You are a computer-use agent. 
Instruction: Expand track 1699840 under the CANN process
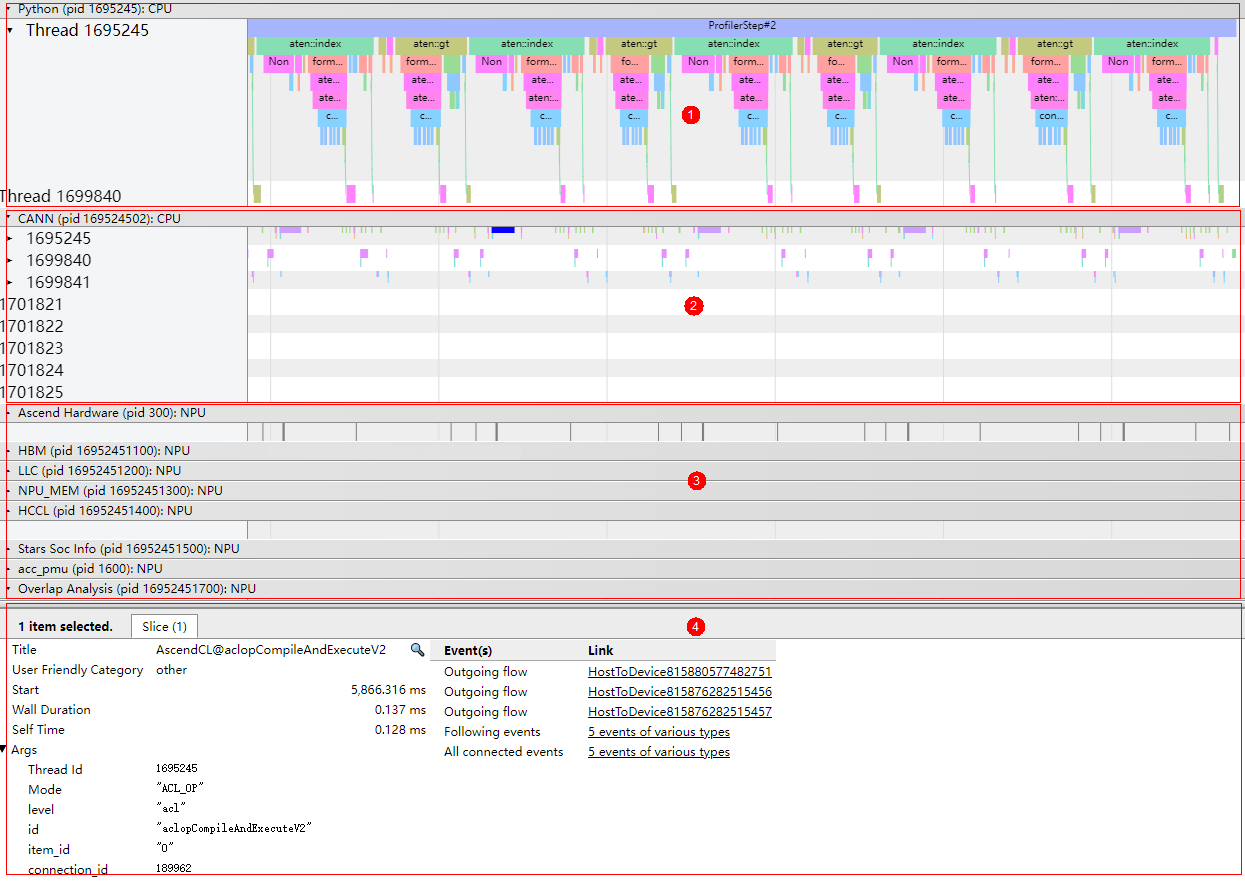(x=10, y=260)
